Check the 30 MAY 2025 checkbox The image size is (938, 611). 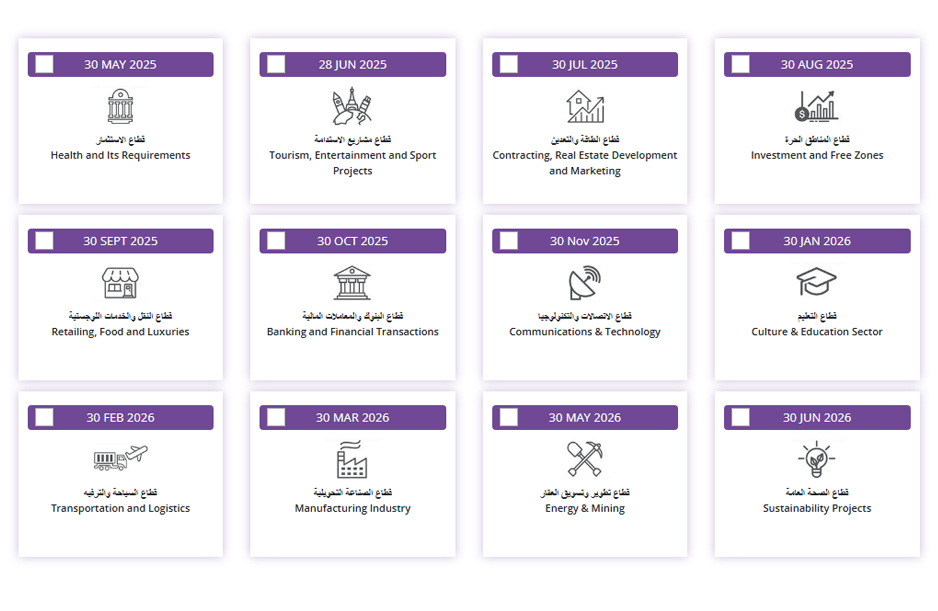44,64
